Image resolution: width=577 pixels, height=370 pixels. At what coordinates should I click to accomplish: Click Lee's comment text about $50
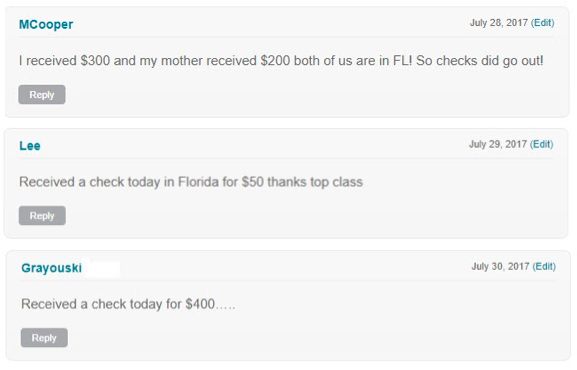point(191,182)
